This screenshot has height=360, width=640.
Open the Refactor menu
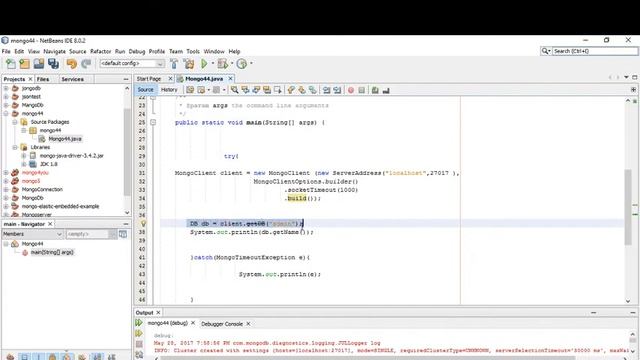tap(100, 51)
